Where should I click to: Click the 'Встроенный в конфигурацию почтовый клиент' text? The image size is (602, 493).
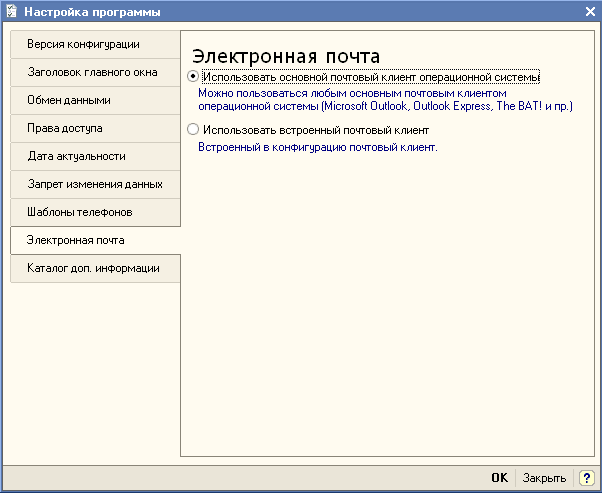click(x=318, y=147)
